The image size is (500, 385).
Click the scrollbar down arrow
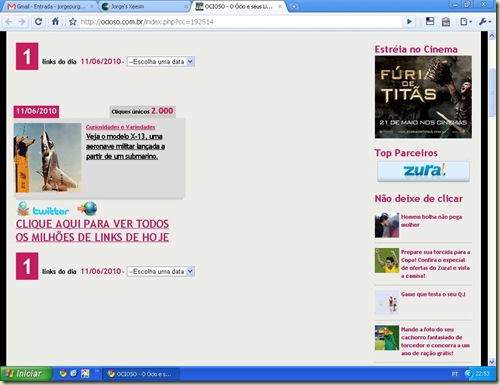(x=492, y=361)
